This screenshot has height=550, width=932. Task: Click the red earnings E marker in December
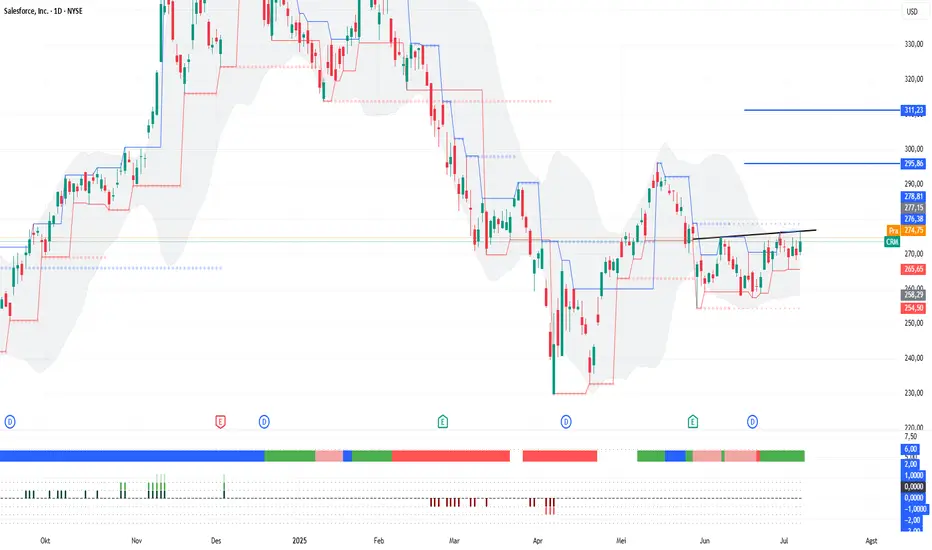[x=220, y=422]
